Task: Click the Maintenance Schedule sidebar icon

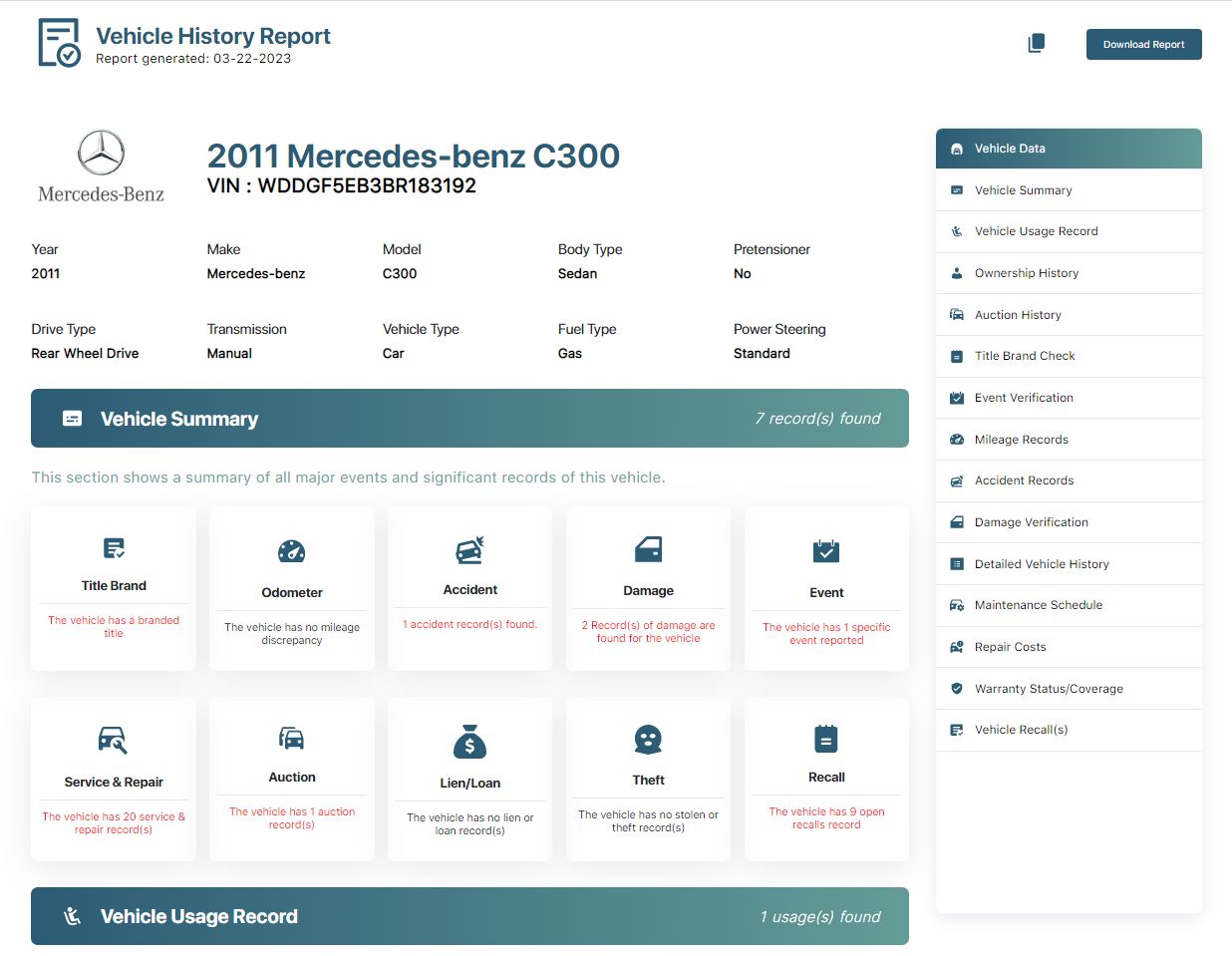Action: click(957, 605)
